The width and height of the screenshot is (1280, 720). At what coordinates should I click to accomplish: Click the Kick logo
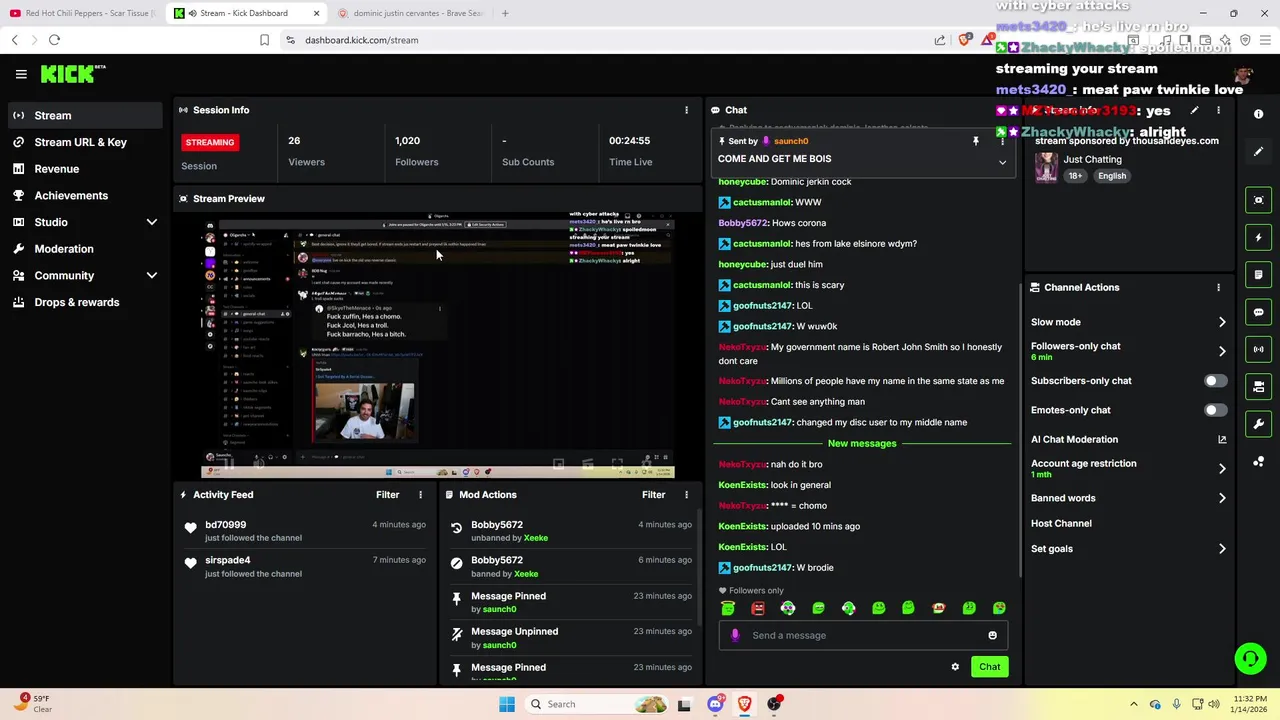coord(73,74)
